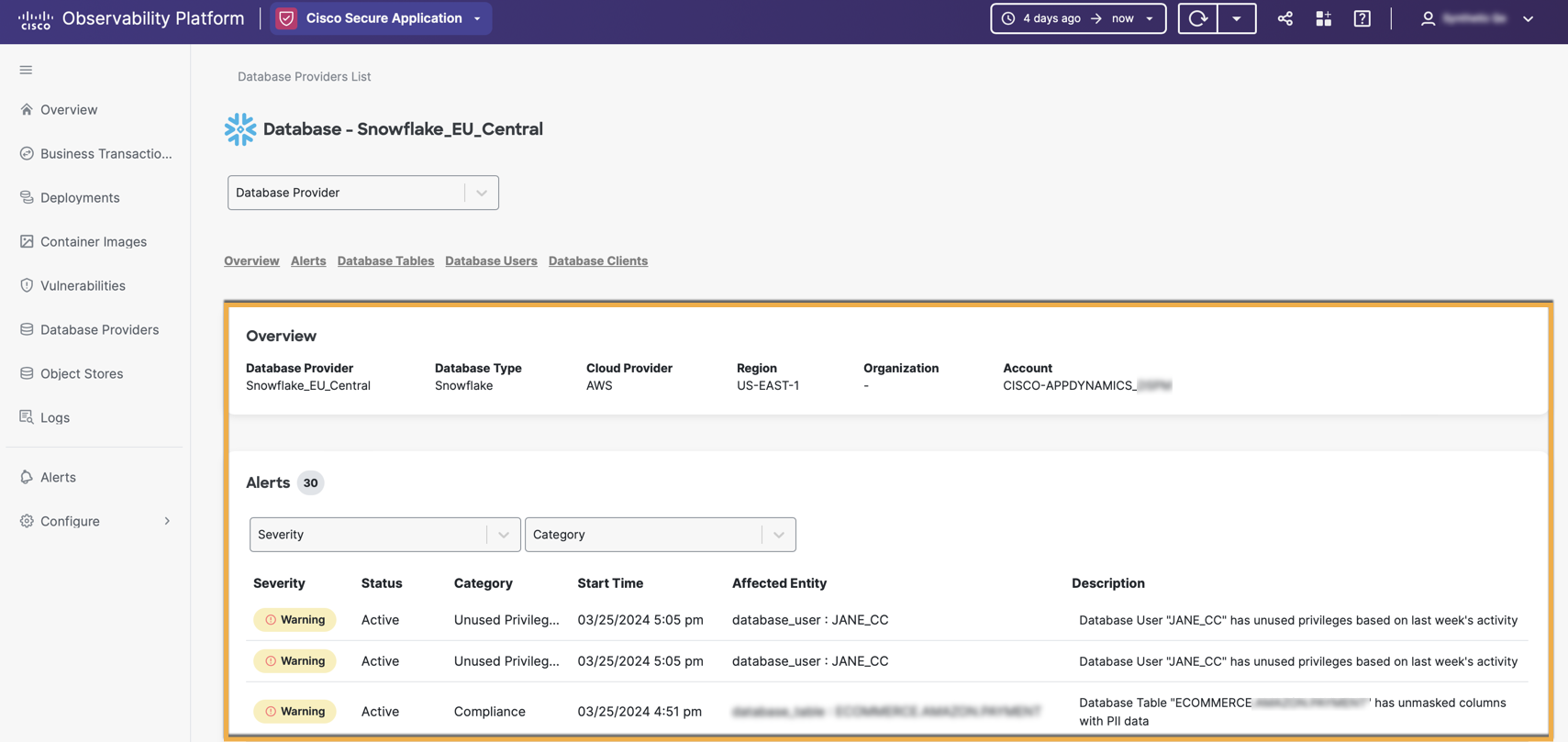Viewport: 1568px width, 742px height.
Task: Click the Deployments sidebar icon
Action: pos(27,197)
